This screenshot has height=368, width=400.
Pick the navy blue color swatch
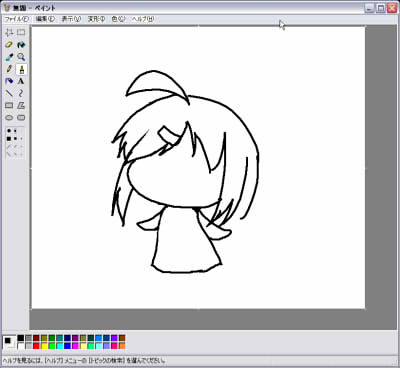pos(67,338)
